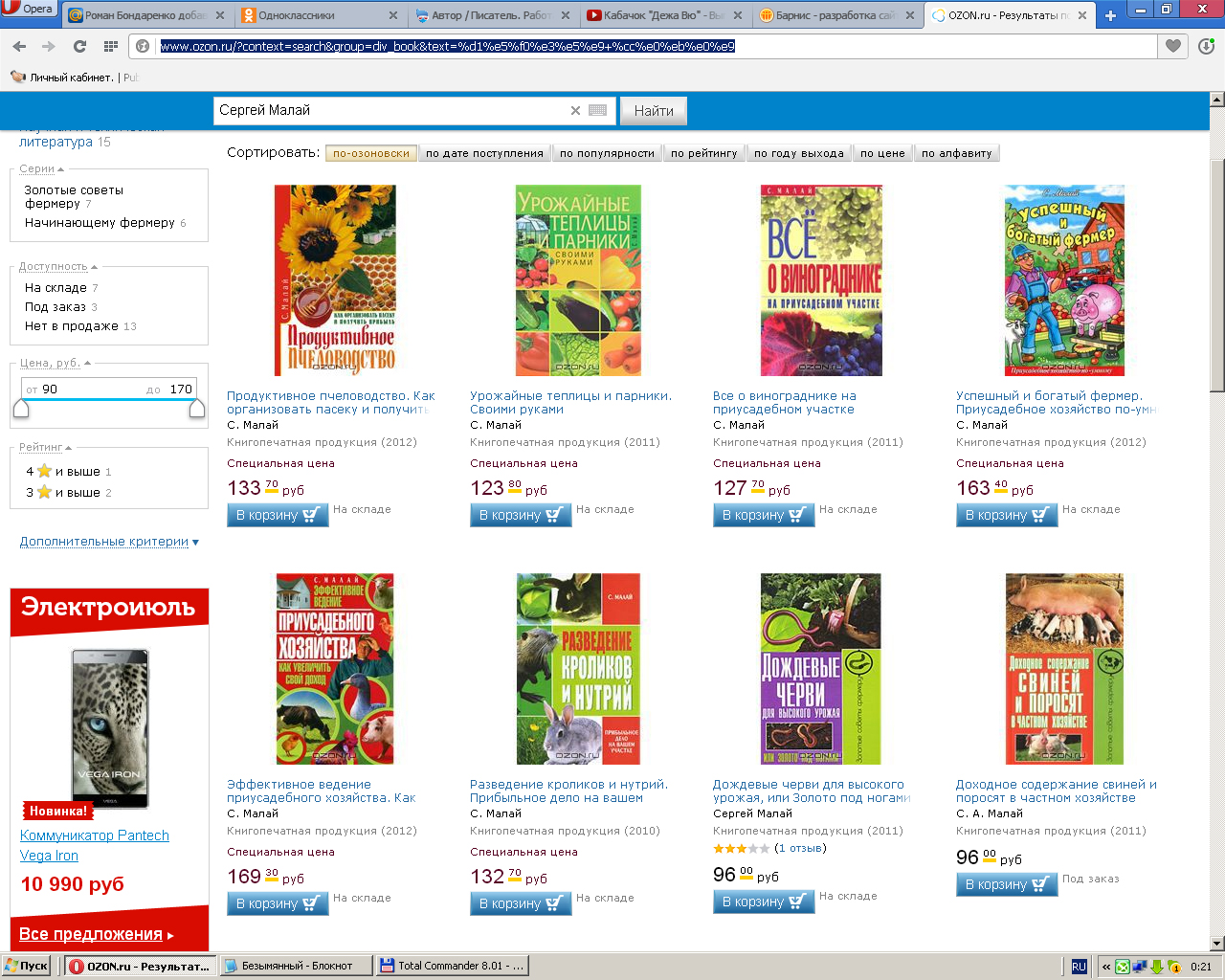Expand "Дополнительные критерии" section
This screenshot has height=980, width=1225.
pyautogui.click(x=109, y=542)
